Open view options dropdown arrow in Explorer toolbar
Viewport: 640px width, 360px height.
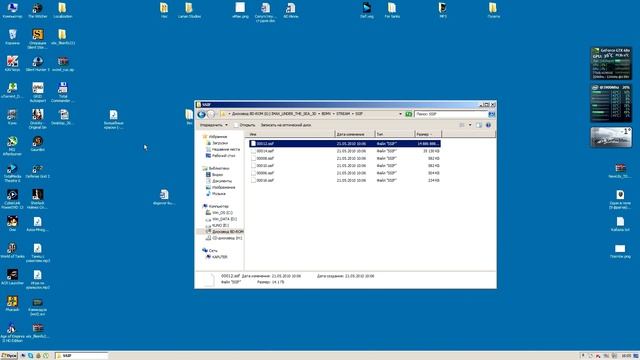click(x=470, y=125)
